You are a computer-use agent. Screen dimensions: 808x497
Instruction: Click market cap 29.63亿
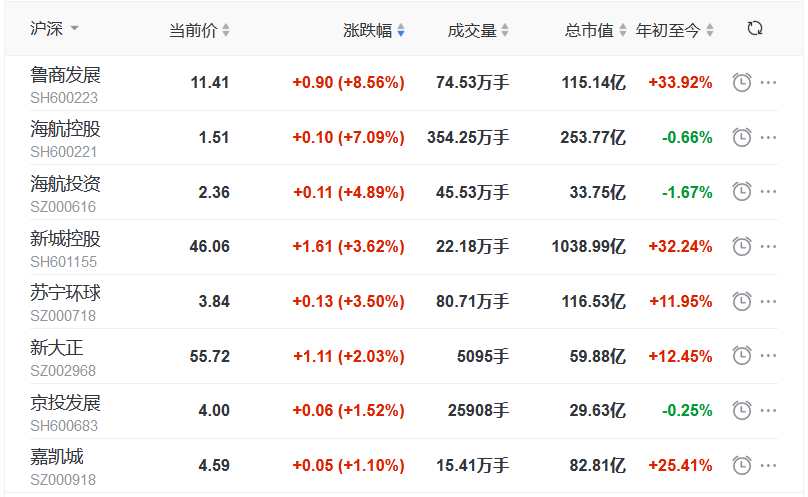(598, 410)
